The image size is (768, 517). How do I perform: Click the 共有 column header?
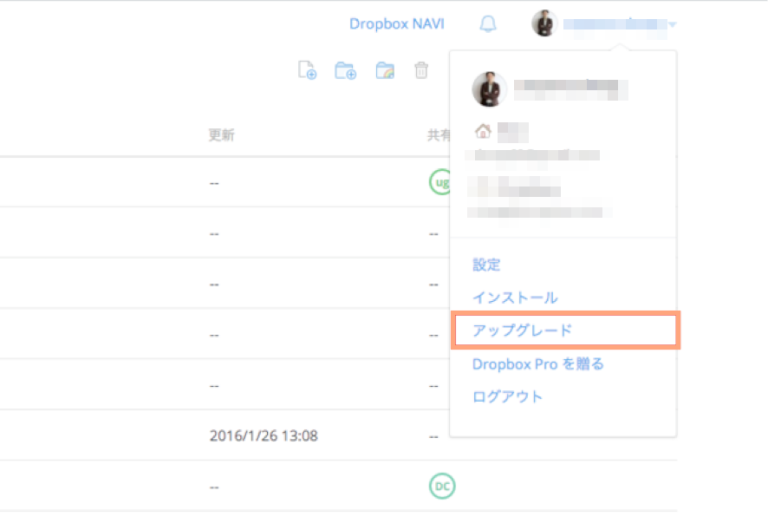coord(438,136)
